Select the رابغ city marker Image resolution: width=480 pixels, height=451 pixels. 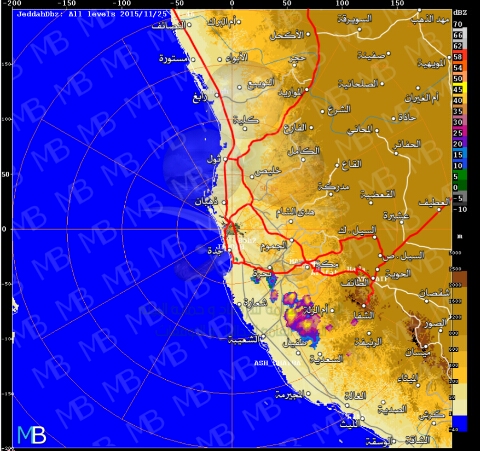tap(217, 95)
